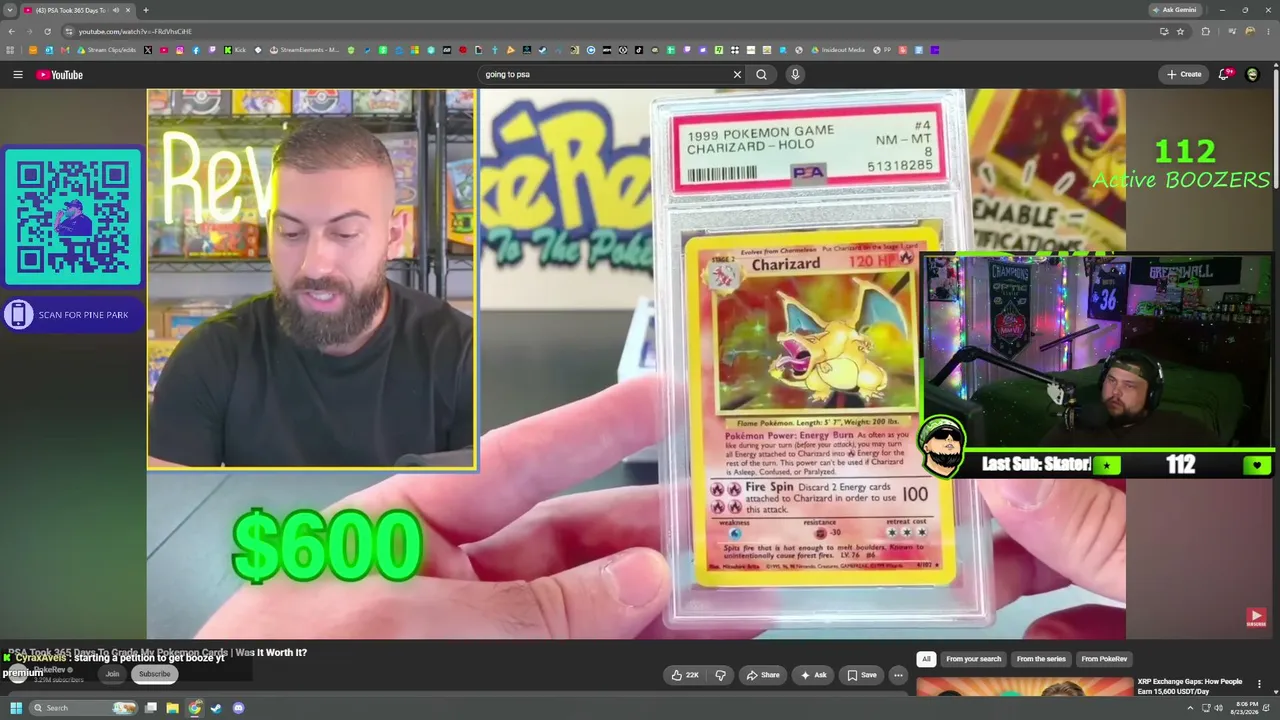Image resolution: width=1280 pixels, height=720 pixels.
Task: Open the PP bookmark
Action: tap(883, 50)
